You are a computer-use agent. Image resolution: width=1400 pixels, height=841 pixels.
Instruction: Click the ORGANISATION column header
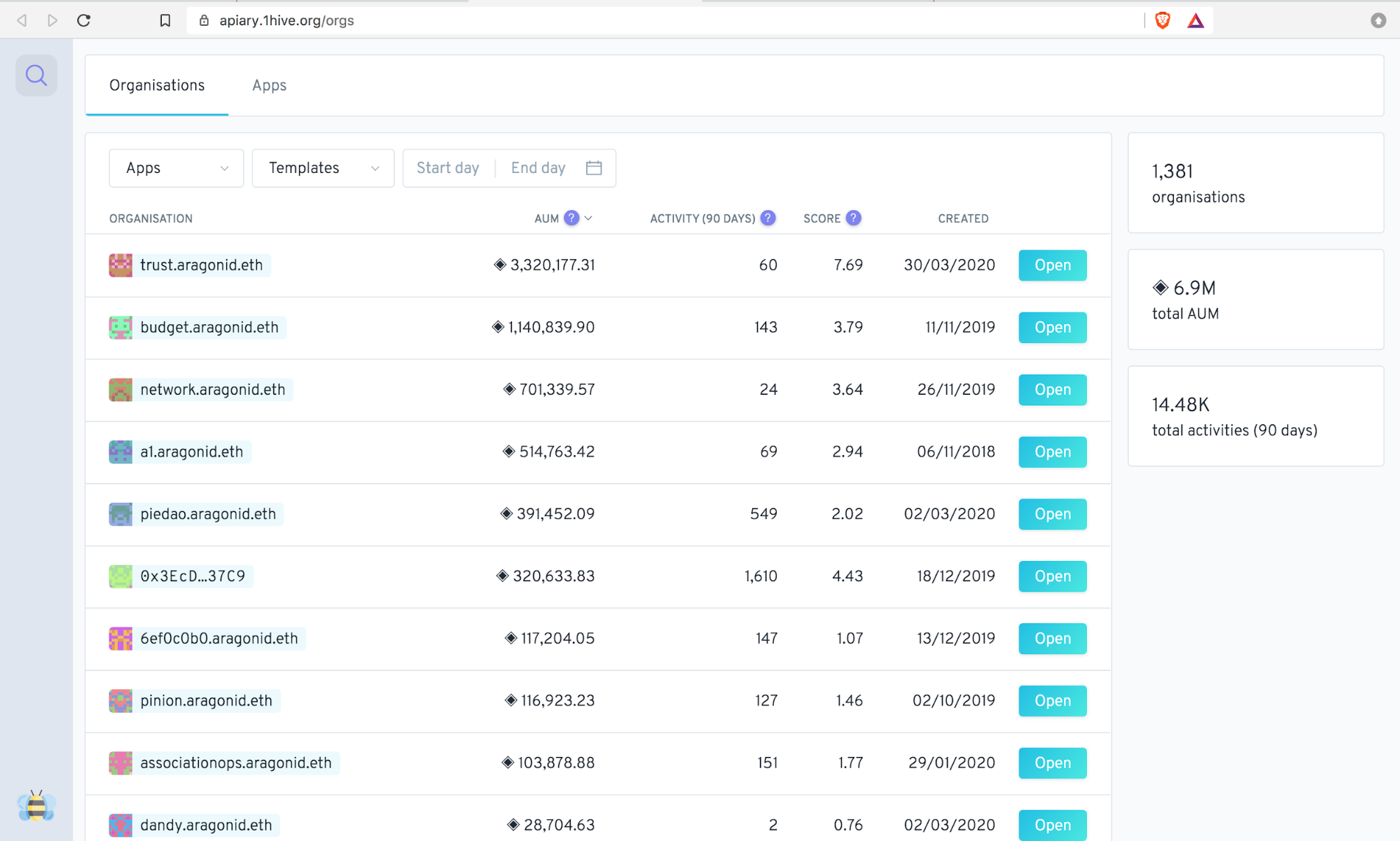pyautogui.click(x=151, y=218)
